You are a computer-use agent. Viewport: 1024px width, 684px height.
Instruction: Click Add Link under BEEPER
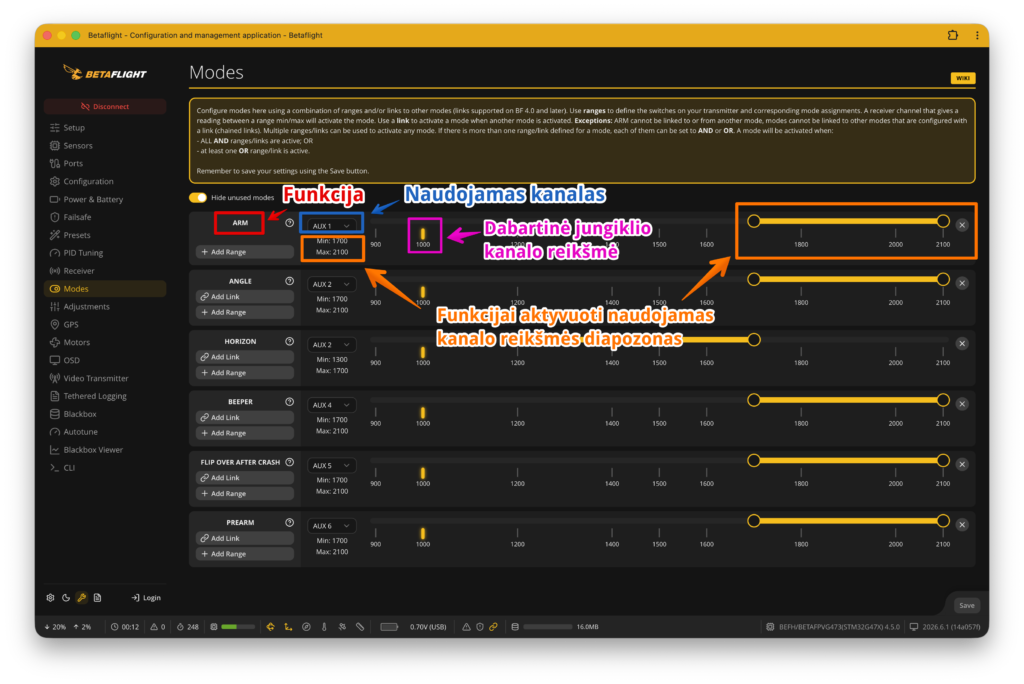point(244,417)
